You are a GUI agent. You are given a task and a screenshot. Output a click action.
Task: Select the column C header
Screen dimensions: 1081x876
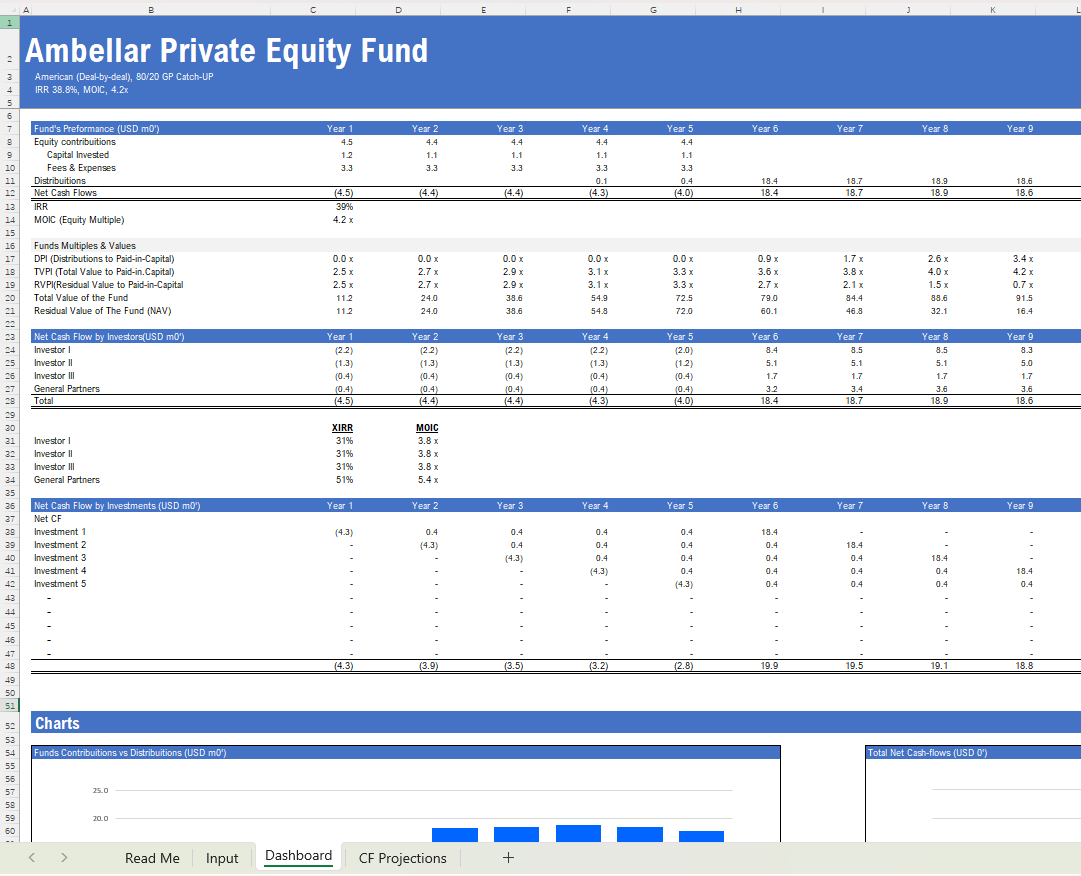click(313, 8)
